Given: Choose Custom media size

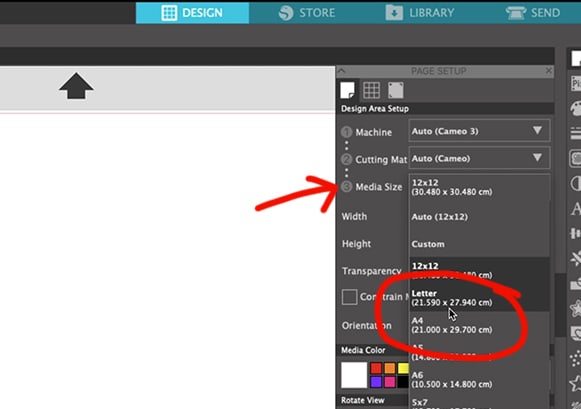Looking at the screenshot, I should (479, 244).
